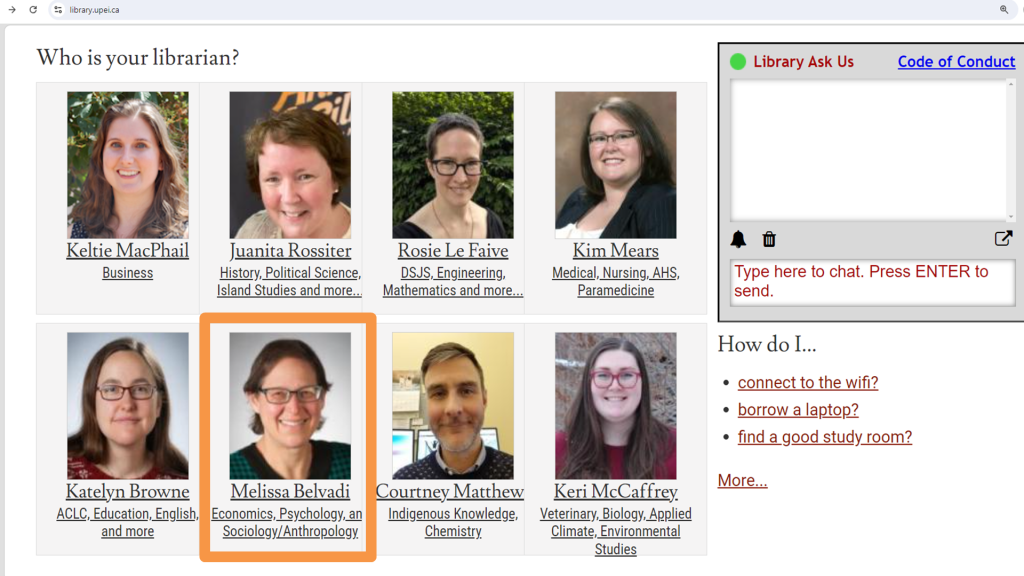This screenshot has height=576, width=1024.
Task: Open the site information icon in address bar
Action: pyautogui.click(x=58, y=10)
